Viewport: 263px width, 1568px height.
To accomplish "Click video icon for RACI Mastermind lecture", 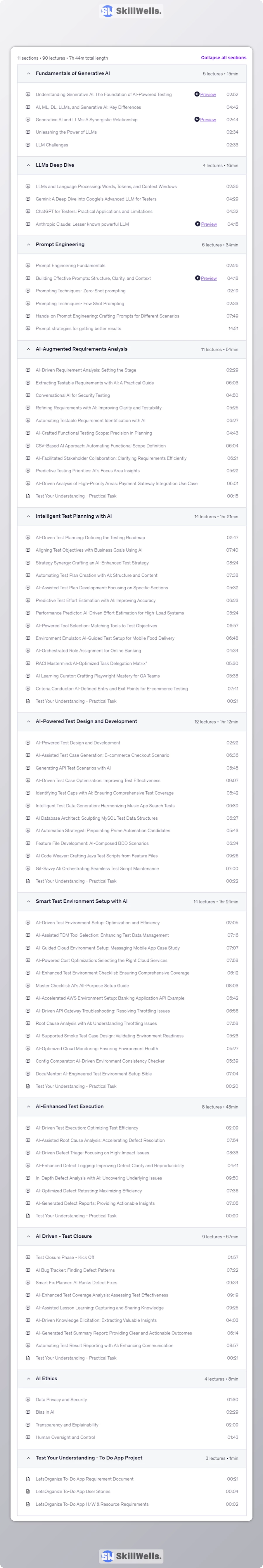I will 28,664.
